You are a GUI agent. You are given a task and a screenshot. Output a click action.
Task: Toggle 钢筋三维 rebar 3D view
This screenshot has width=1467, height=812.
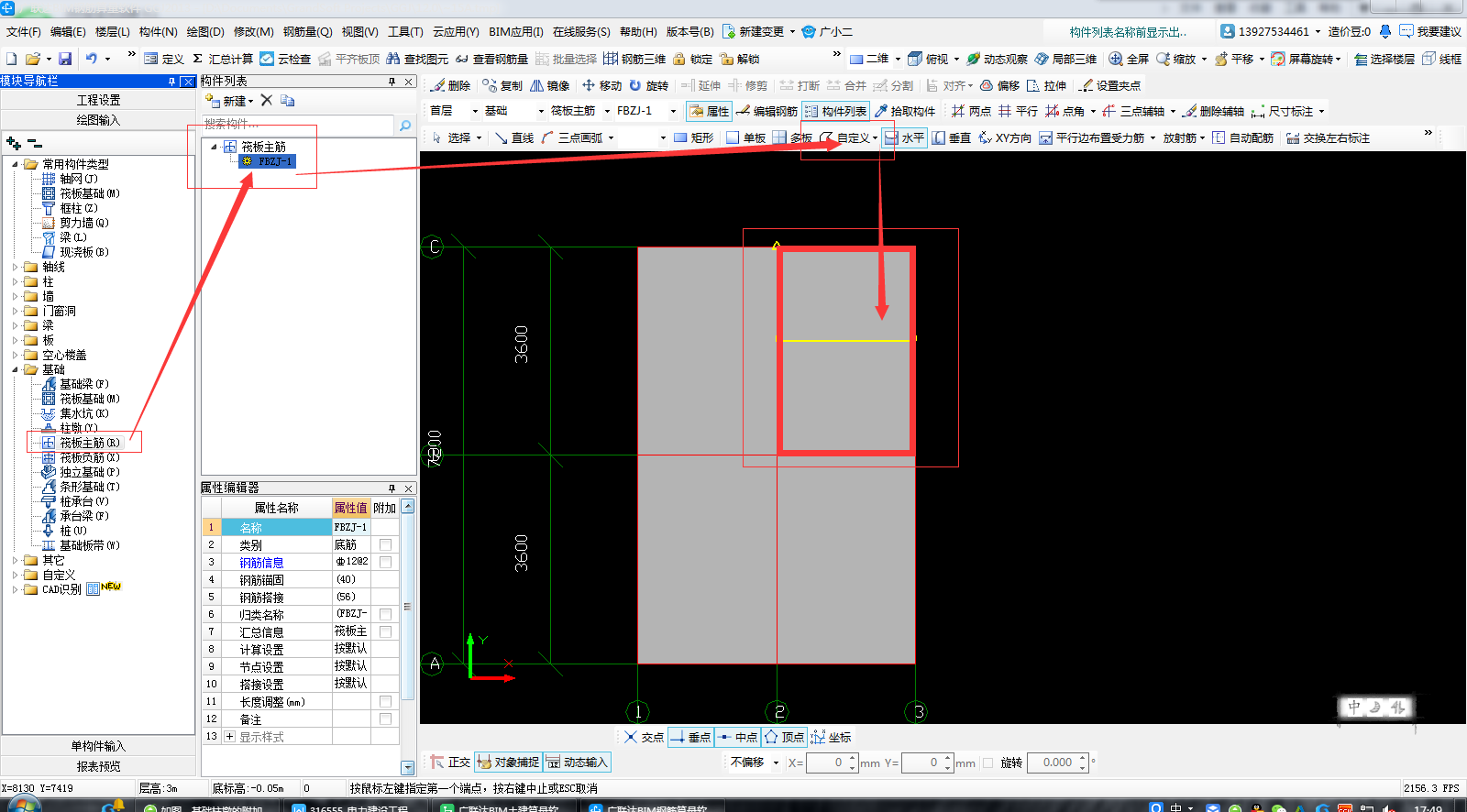click(634, 59)
